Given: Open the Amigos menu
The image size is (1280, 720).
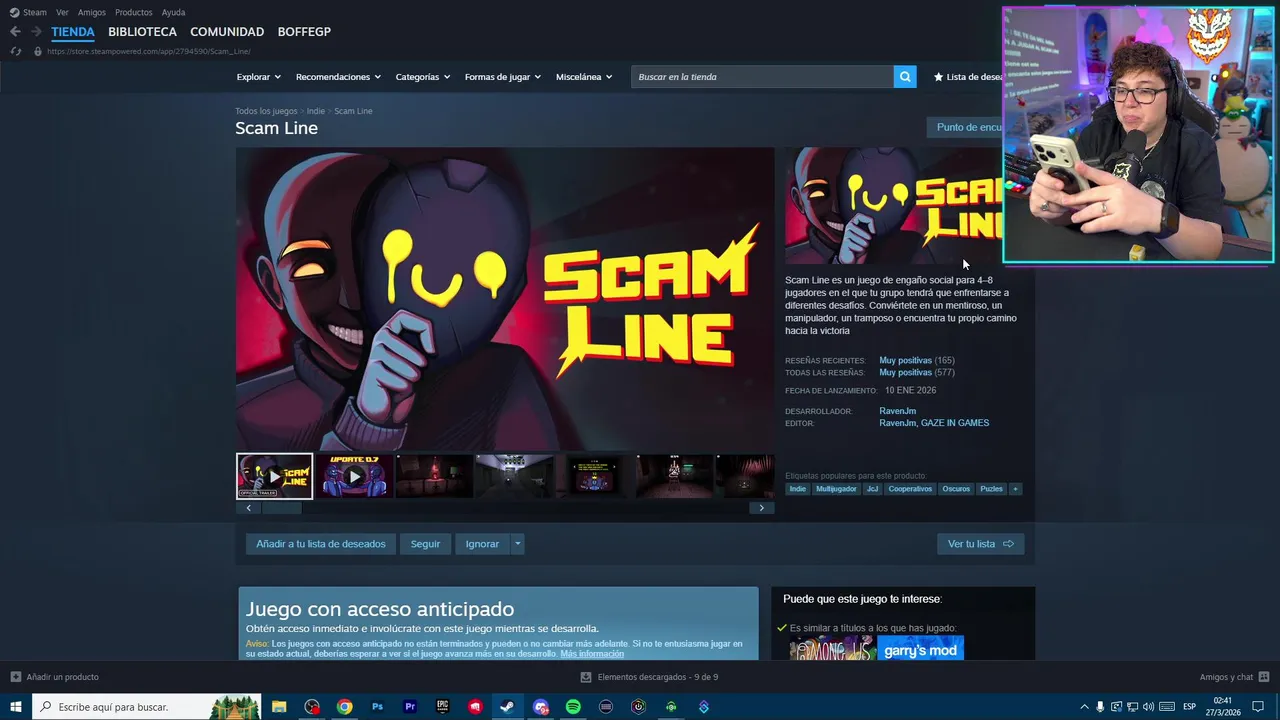Looking at the screenshot, I should (x=91, y=12).
